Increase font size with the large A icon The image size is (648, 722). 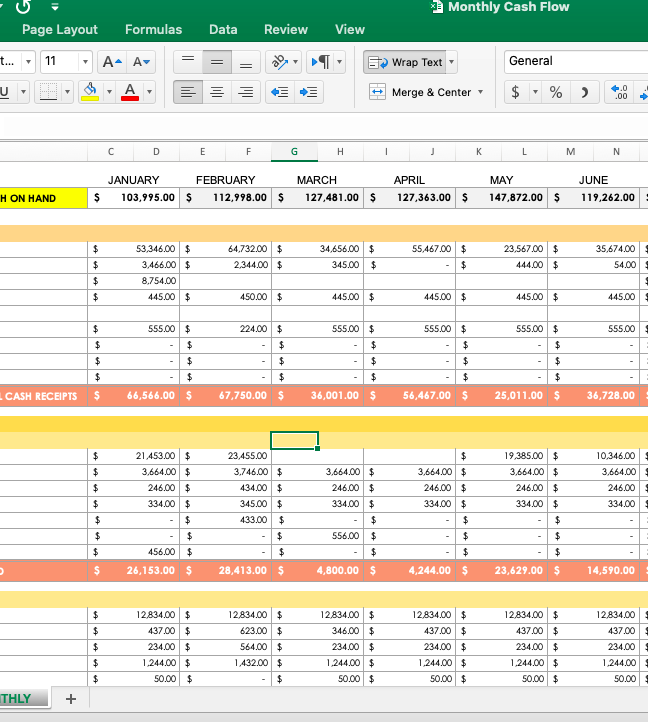coord(112,62)
